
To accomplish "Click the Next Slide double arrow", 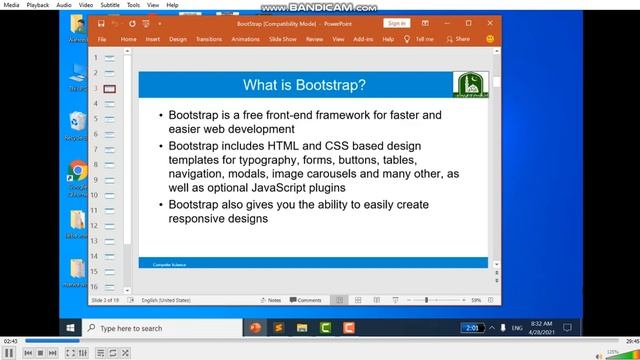I will [x=496, y=280].
